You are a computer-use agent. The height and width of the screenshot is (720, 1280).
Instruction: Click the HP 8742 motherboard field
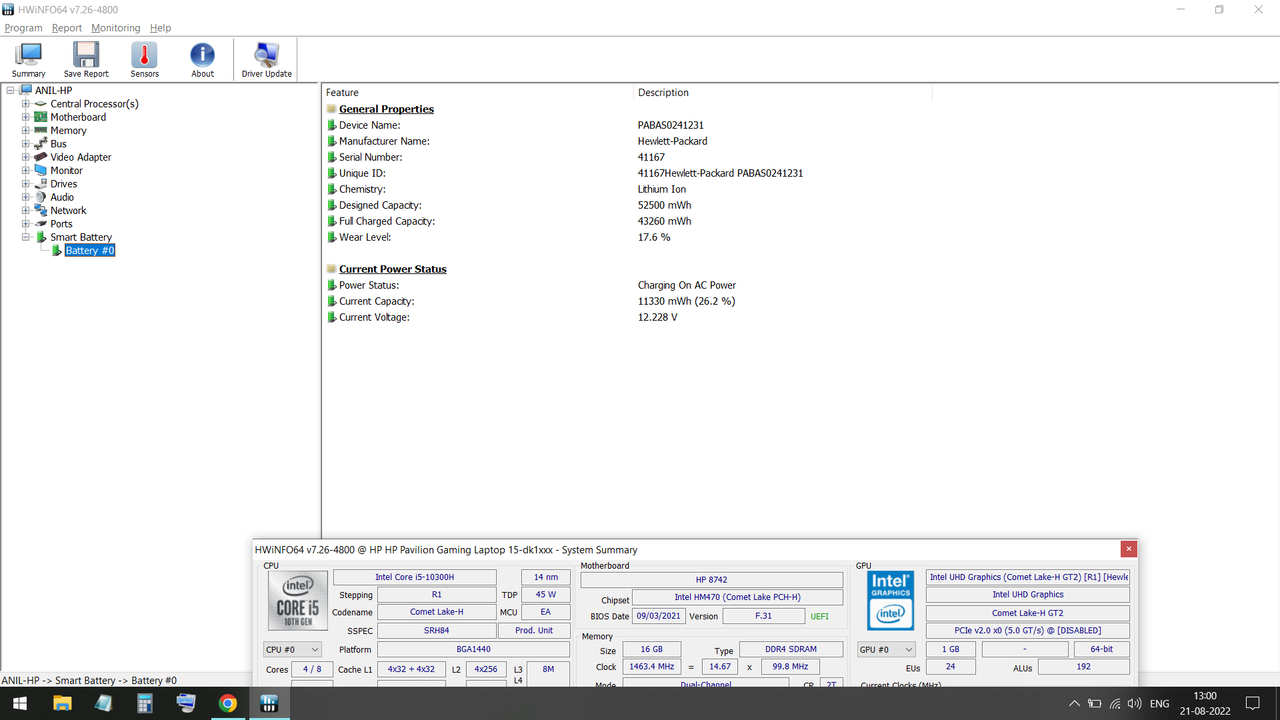click(711, 580)
